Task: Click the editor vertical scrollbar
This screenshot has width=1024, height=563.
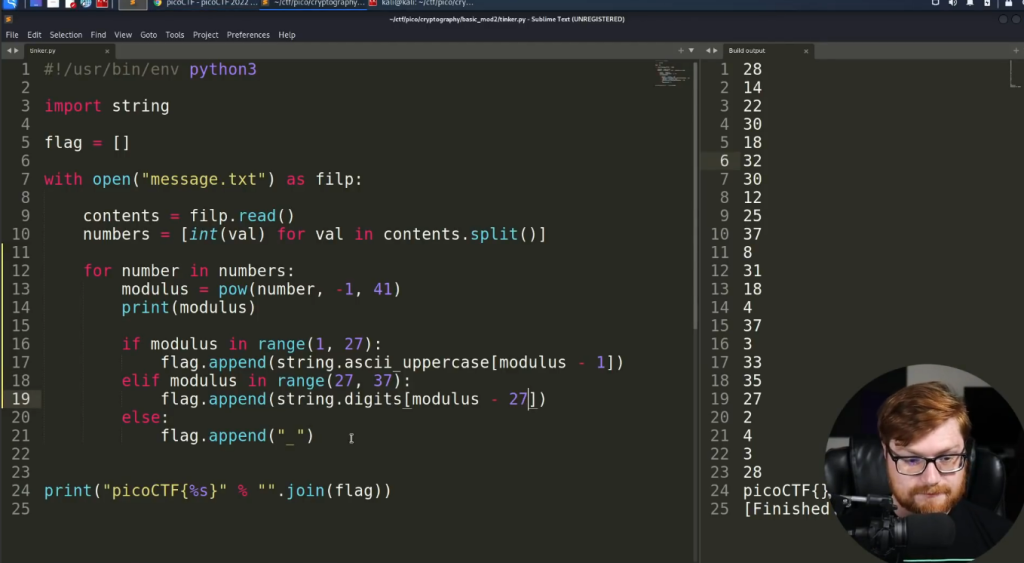Action: (x=696, y=196)
